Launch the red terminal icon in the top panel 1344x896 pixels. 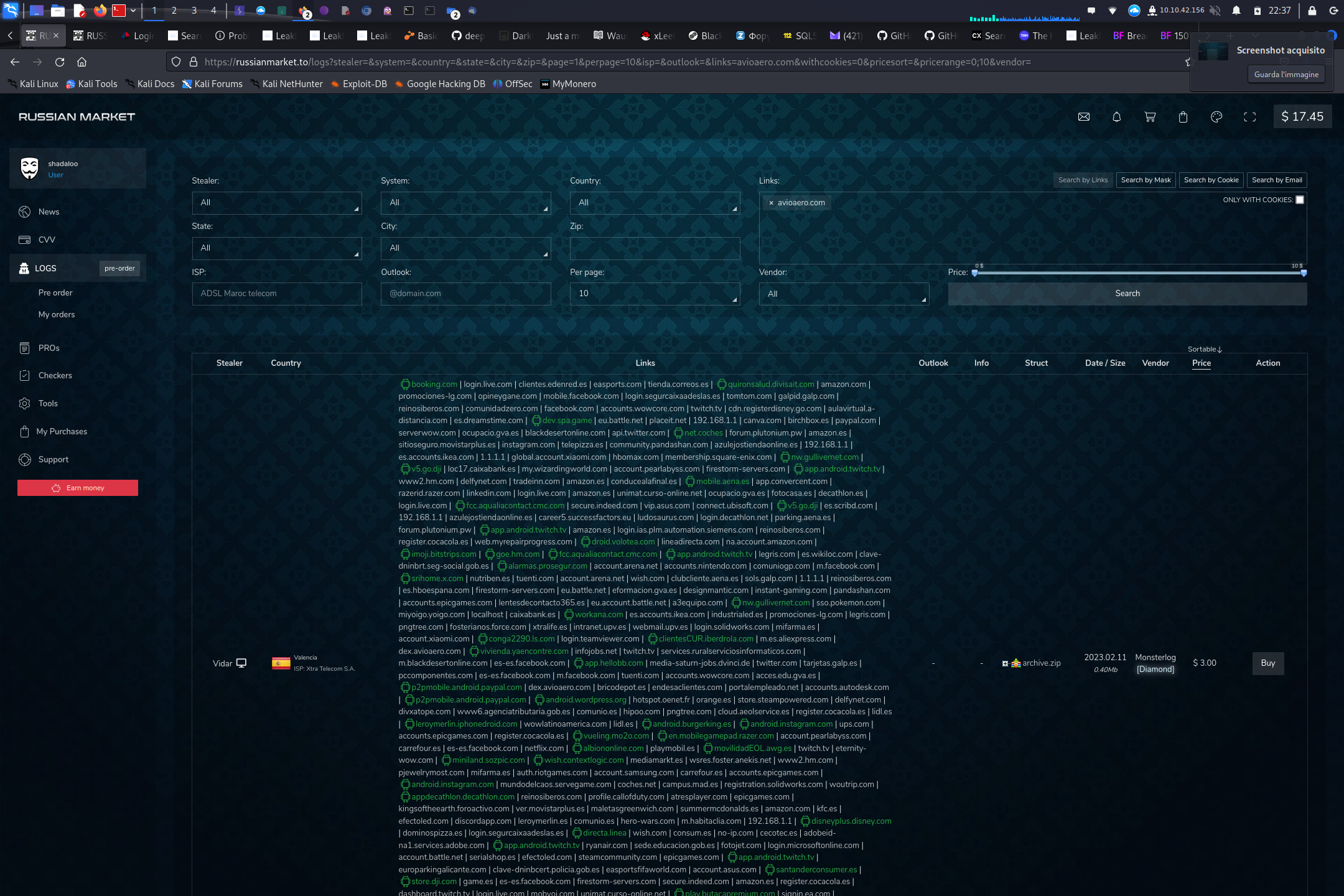119,11
